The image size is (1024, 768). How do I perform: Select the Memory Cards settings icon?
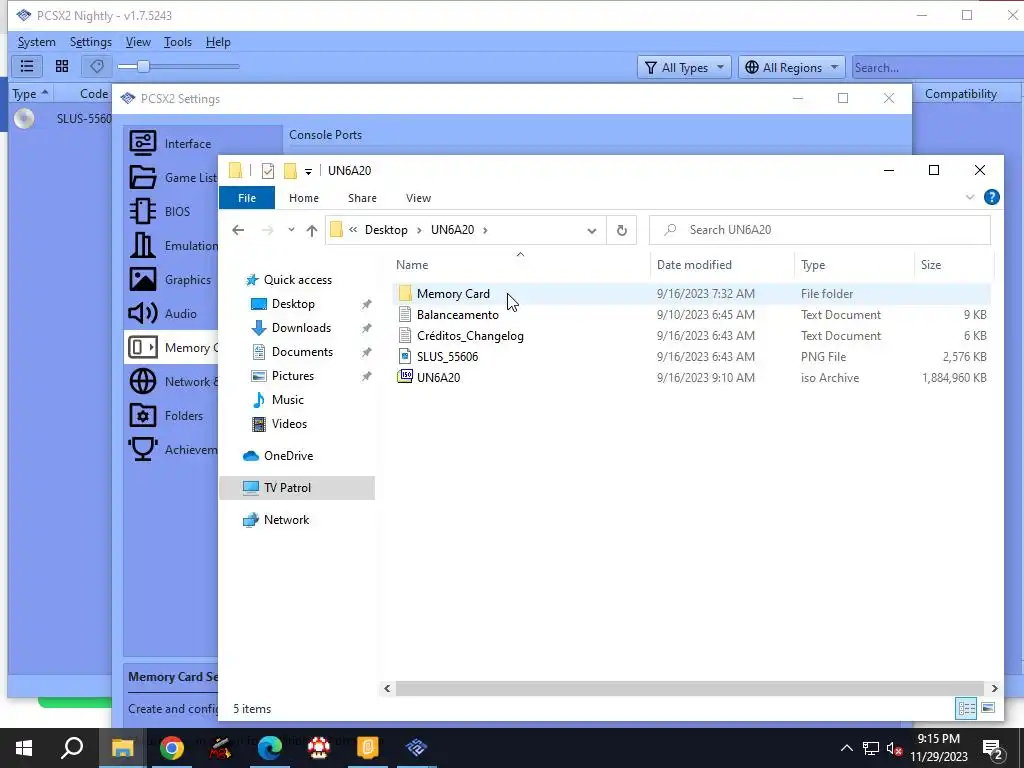click(142, 347)
